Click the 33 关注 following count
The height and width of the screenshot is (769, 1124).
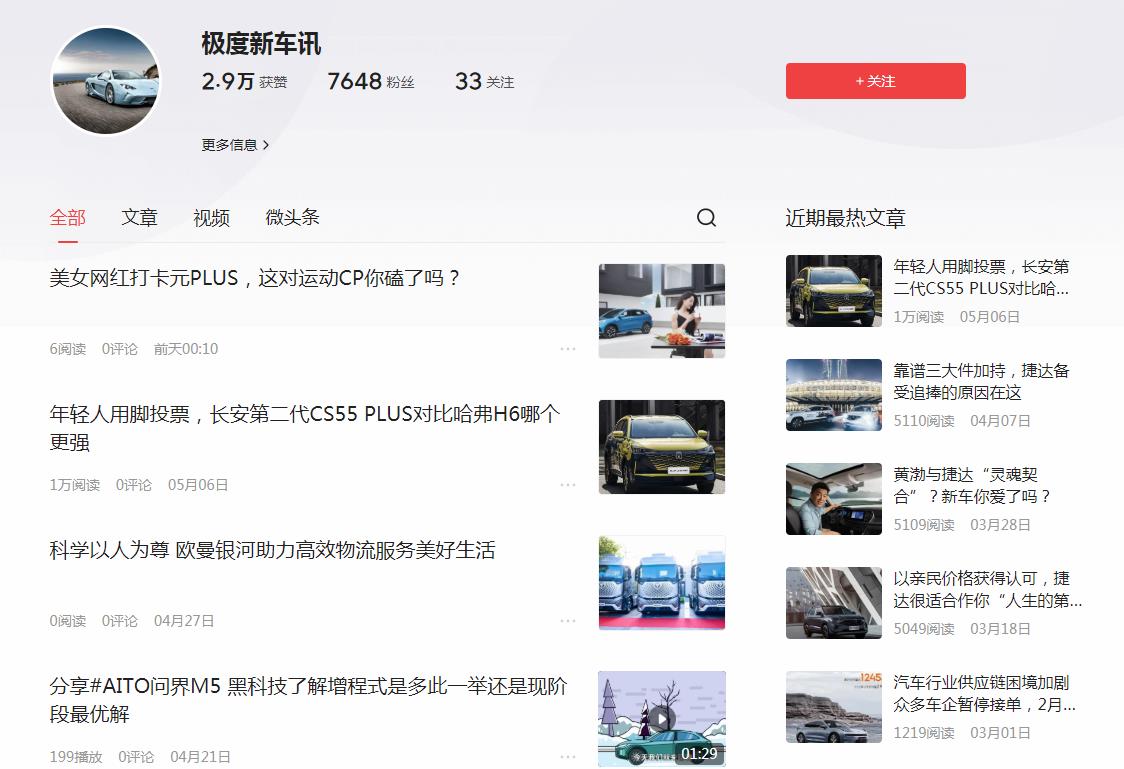[485, 82]
